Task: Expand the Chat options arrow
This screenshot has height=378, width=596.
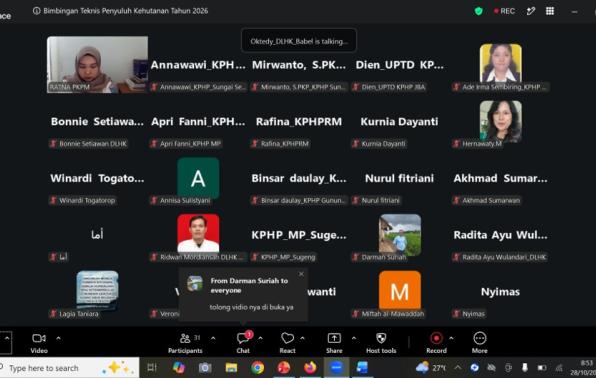Action: pos(260,338)
